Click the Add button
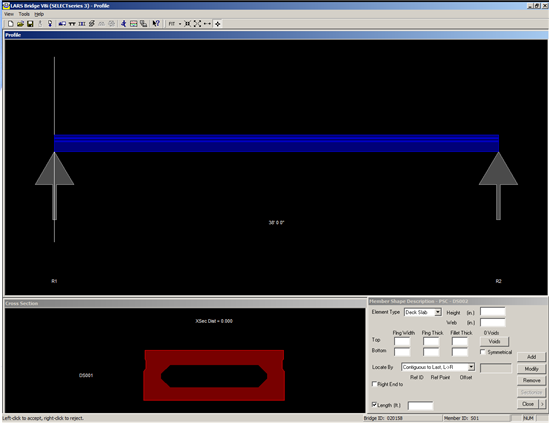Image resolution: width=549 pixels, height=423 pixels. pos(531,357)
